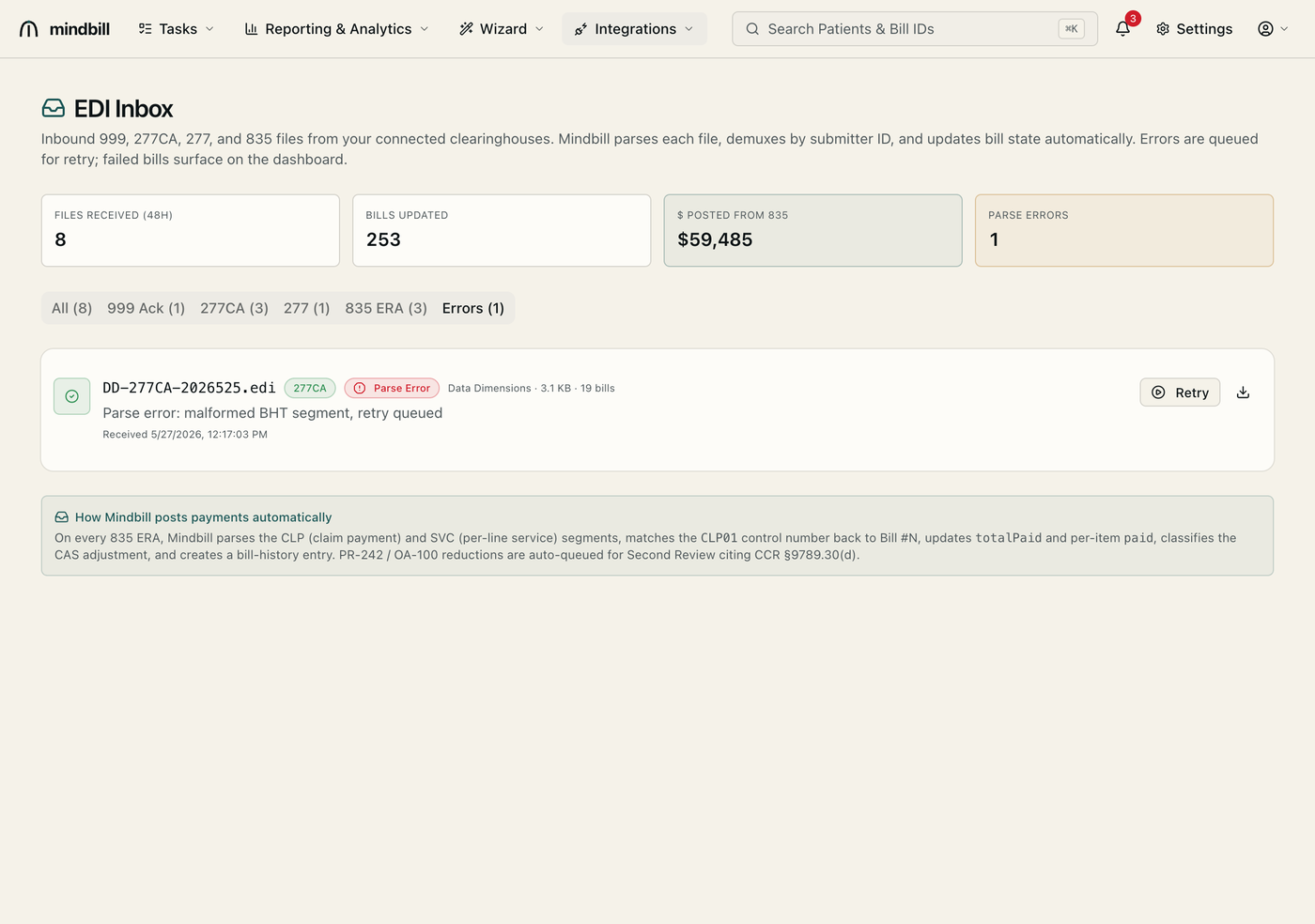Click the Wizard wand icon
The width and height of the screenshot is (1315, 924).
(x=466, y=29)
